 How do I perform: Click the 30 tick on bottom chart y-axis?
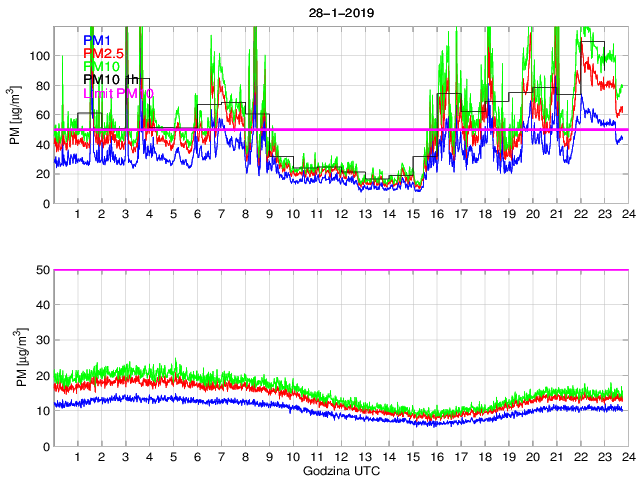41,340
